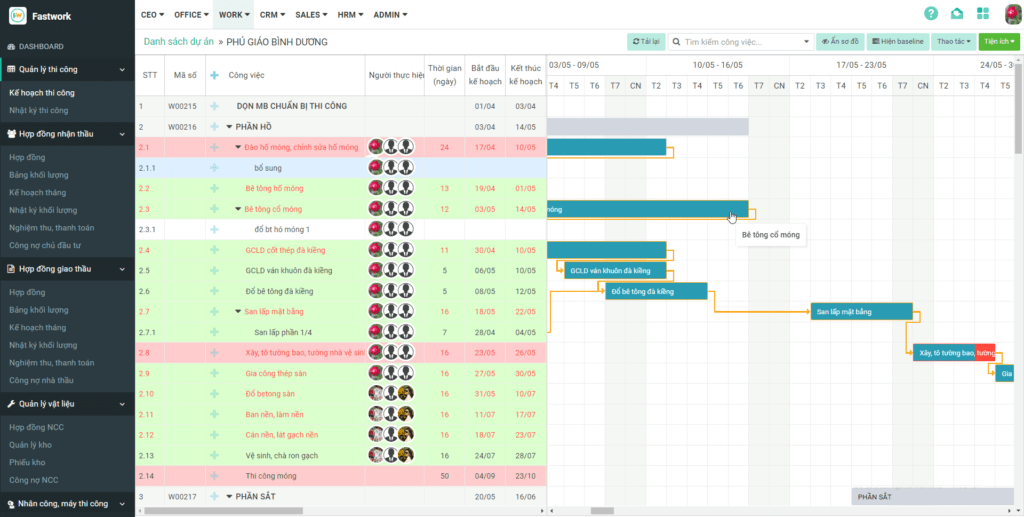
Task: Click plus icon on Đổ bê tông đà kiềng row
Action: 214,290
